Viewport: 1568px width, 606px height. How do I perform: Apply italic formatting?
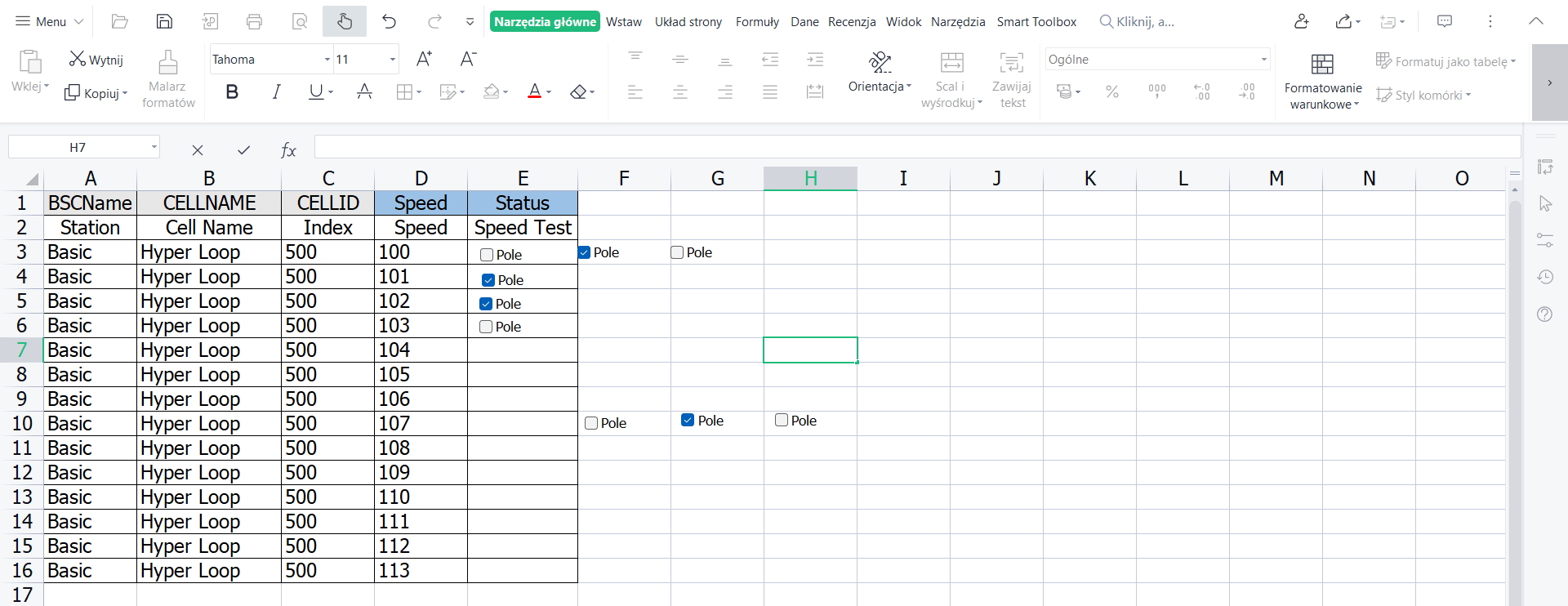[276, 92]
